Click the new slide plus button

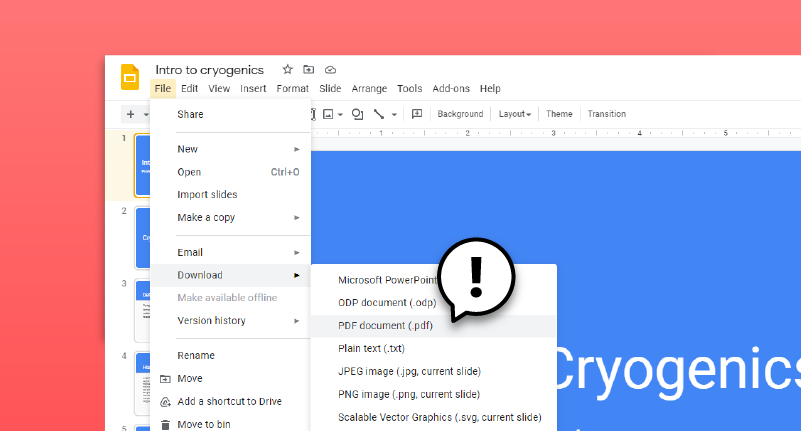[x=130, y=114]
